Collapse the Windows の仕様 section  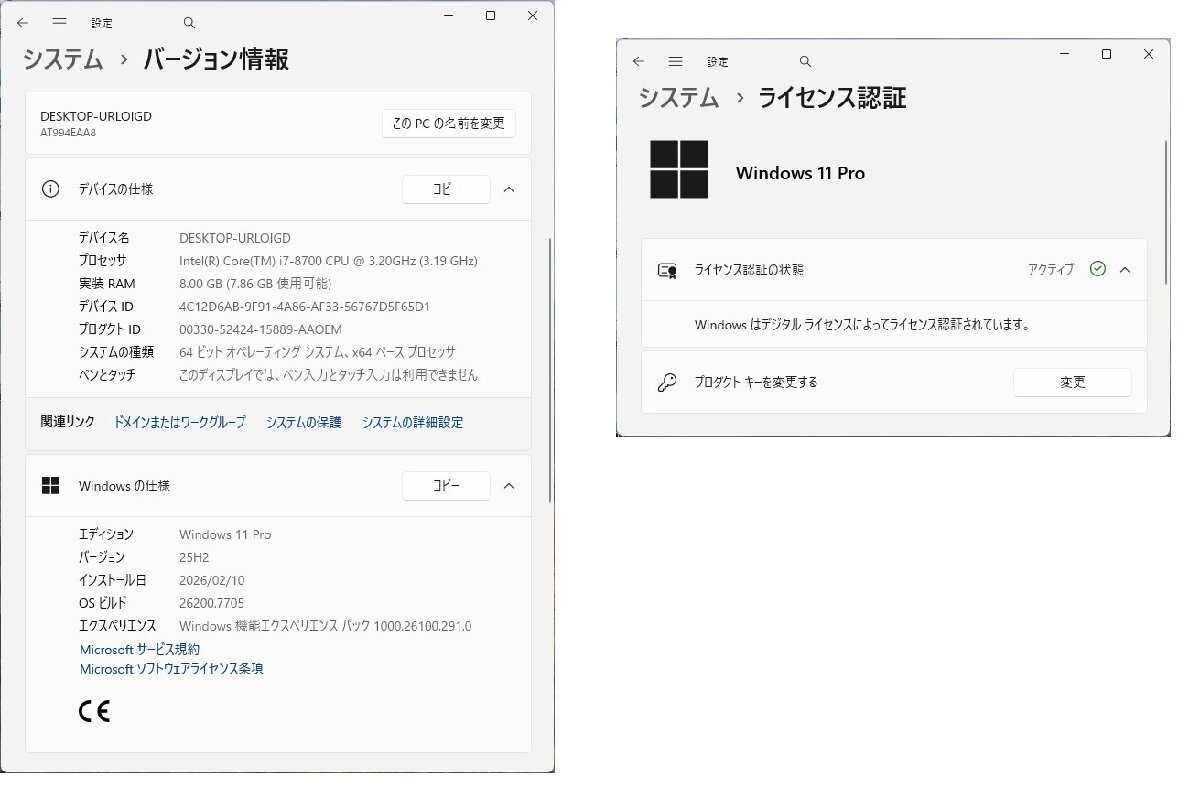509,485
